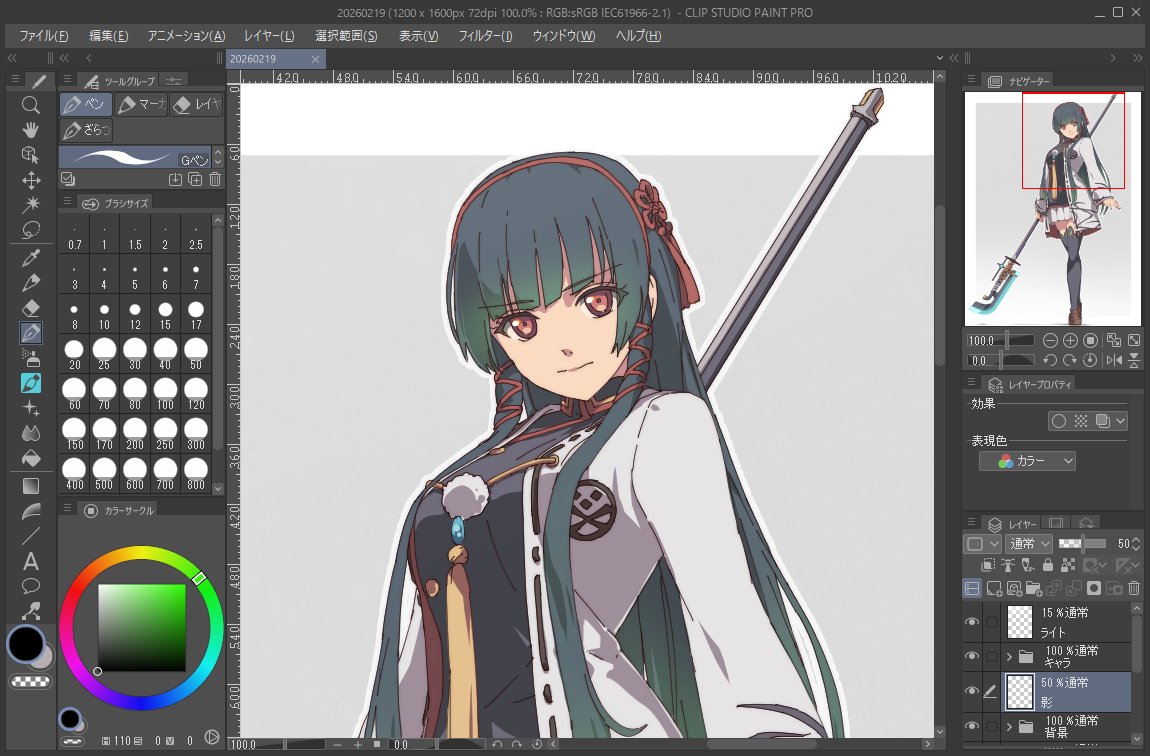Click the Navigator preview thumbnail
Image resolution: width=1150 pixels, height=756 pixels.
(1052, 208)
